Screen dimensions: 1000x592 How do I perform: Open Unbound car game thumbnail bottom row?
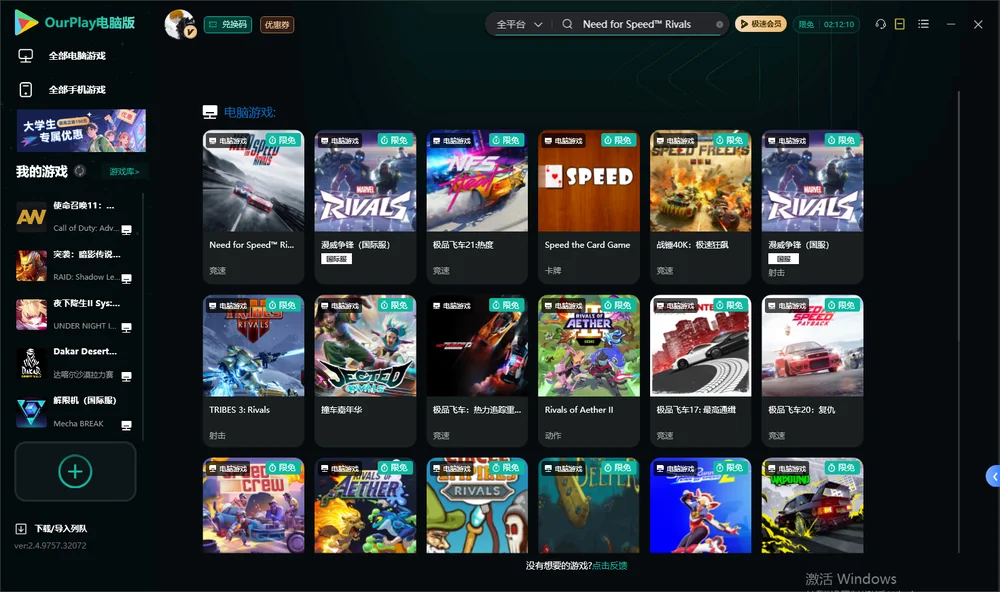[x=812, y=505]
